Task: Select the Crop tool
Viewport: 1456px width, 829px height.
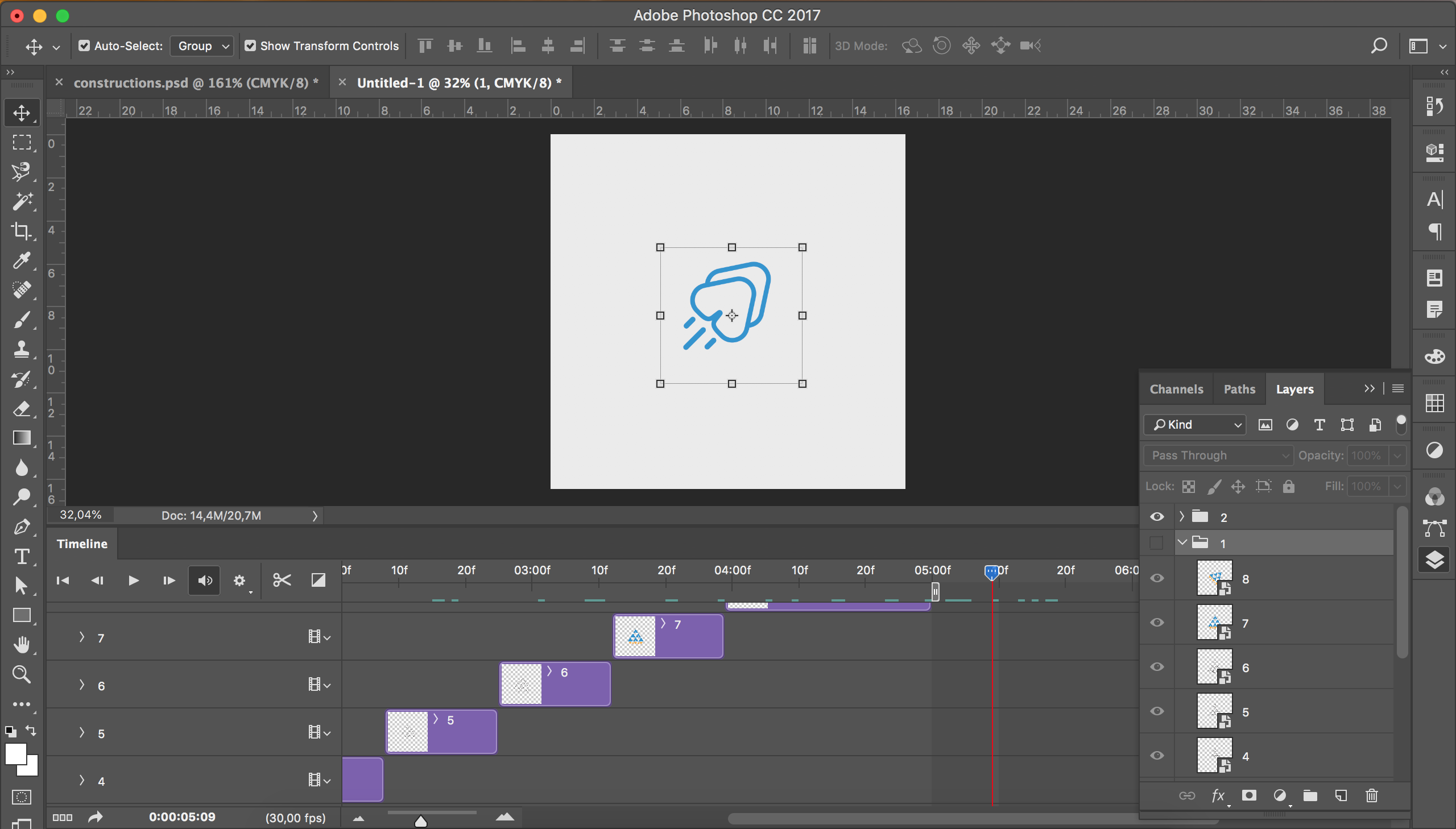Action: [x=22, y=231]
